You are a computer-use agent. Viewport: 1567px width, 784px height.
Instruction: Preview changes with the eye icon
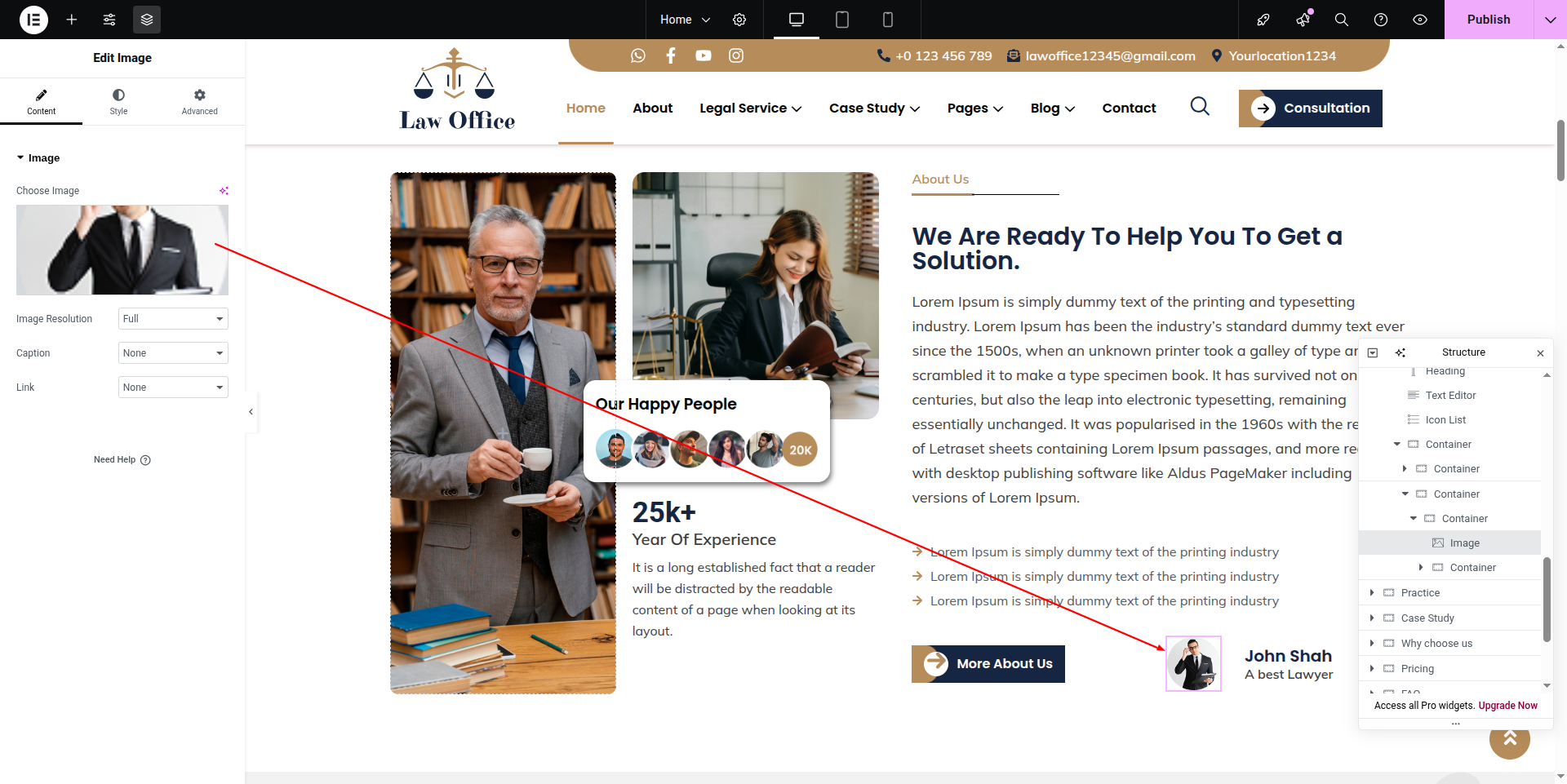pos(1420,20)
